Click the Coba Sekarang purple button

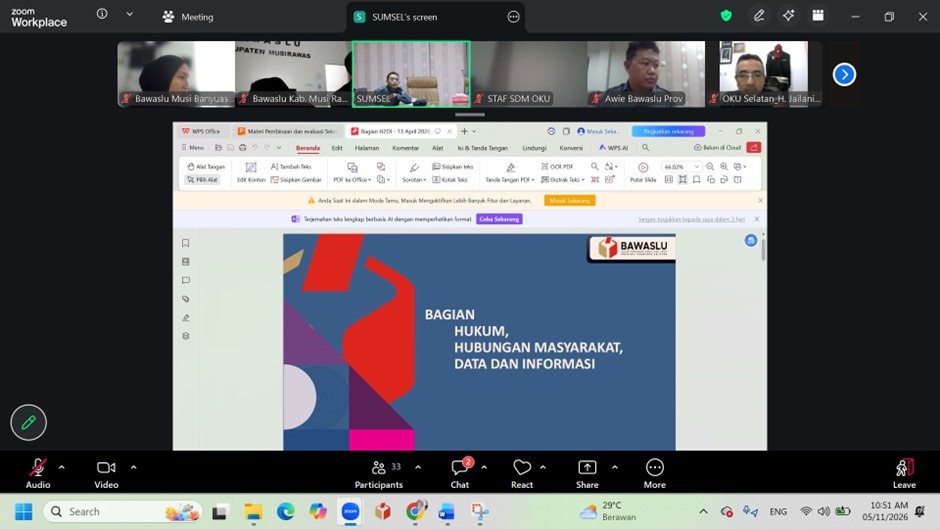pos(499,219)
